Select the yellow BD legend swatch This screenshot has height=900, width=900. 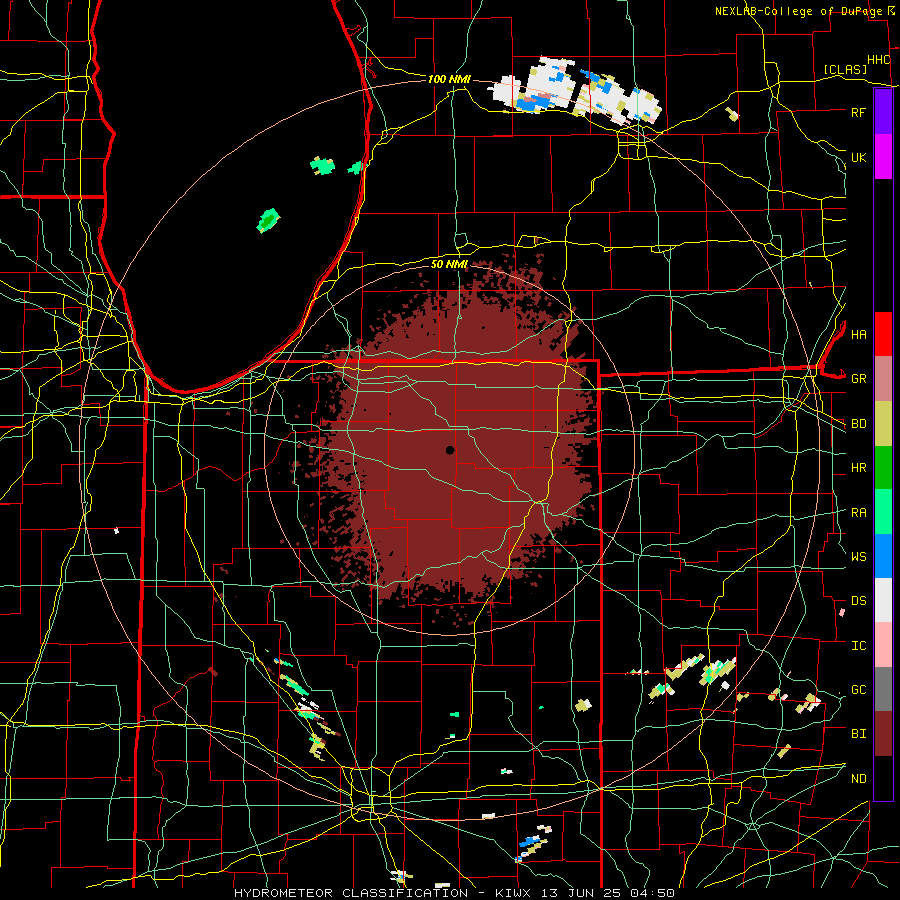883,424
